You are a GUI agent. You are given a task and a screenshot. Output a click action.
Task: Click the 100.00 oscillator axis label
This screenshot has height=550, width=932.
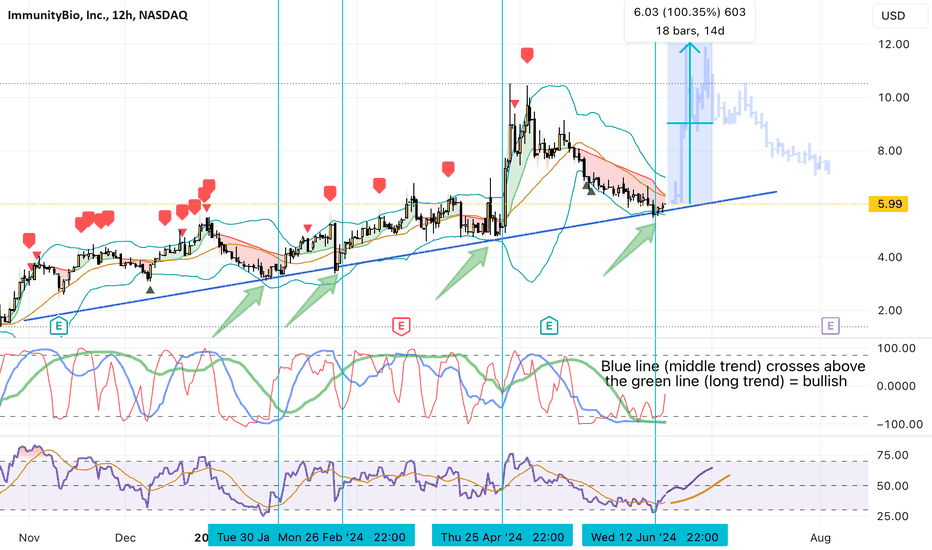click(x=896, y=348)
